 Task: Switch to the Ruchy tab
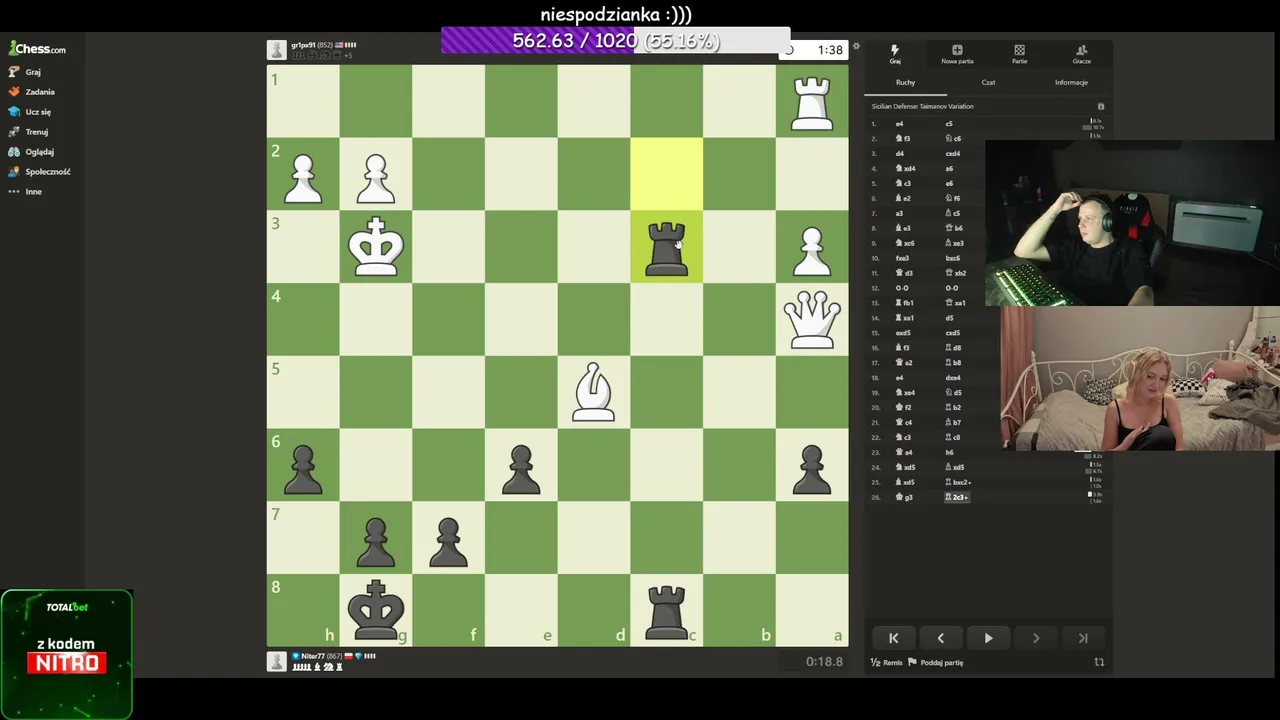pos(905,83)
